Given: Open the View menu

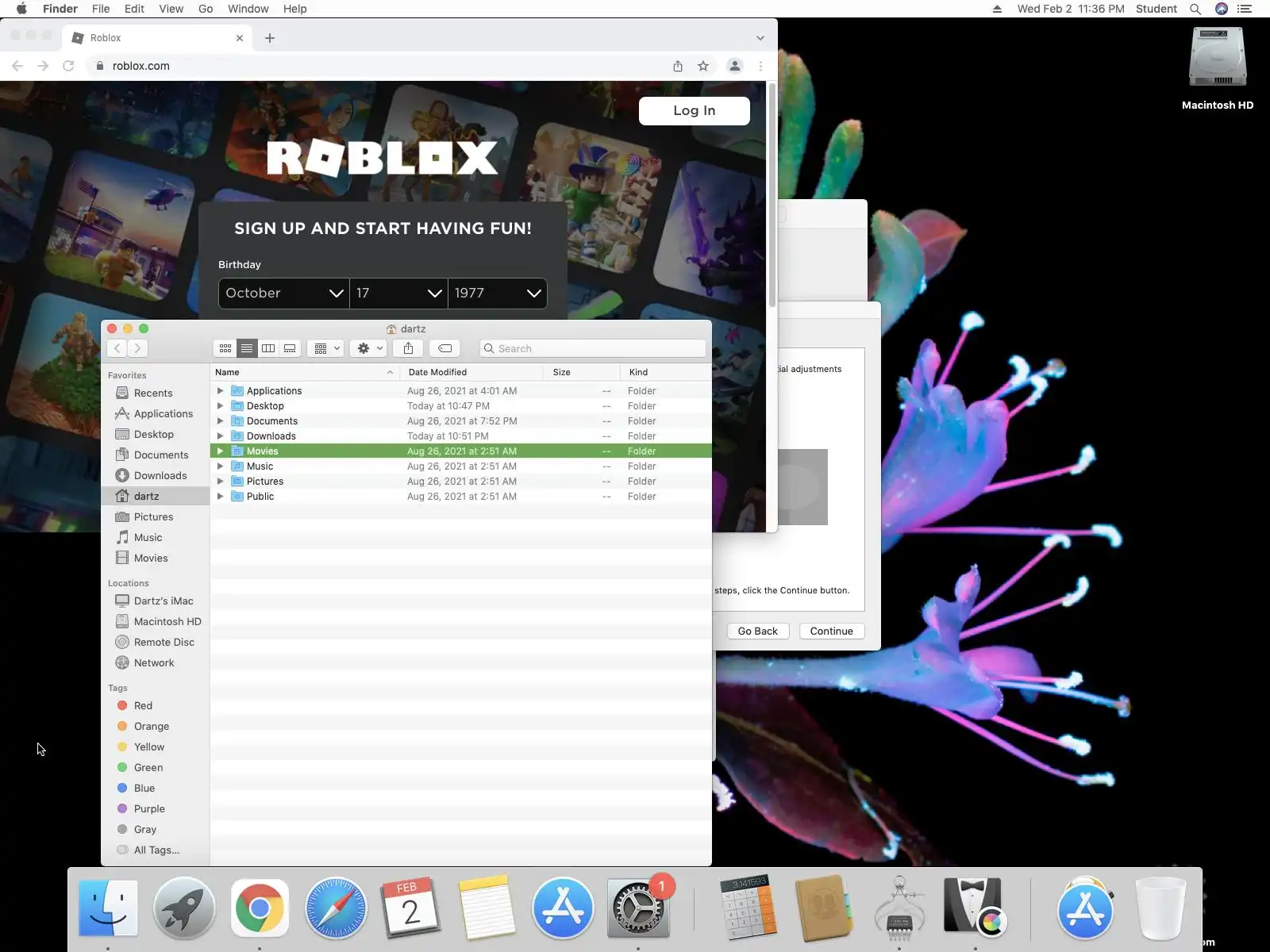Looking at the screenshot, I should [x=171, y=9].
